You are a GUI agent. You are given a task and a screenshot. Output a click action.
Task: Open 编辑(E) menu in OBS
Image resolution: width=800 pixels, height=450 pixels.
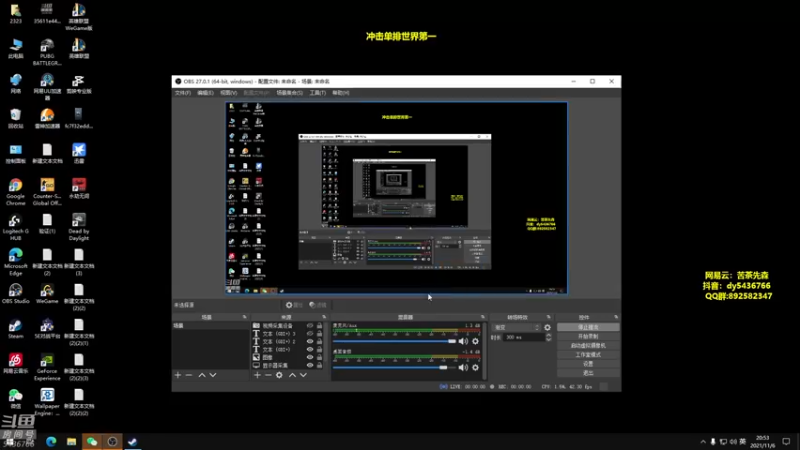(x=205, y=93)
